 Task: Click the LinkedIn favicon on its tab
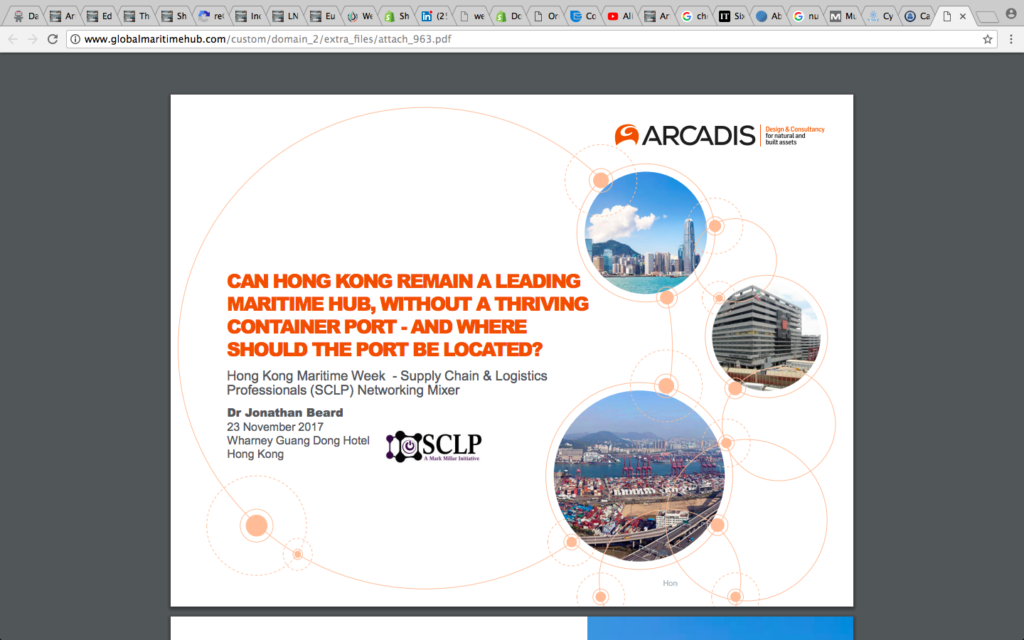pyautogui.click(x=427, y=15)
